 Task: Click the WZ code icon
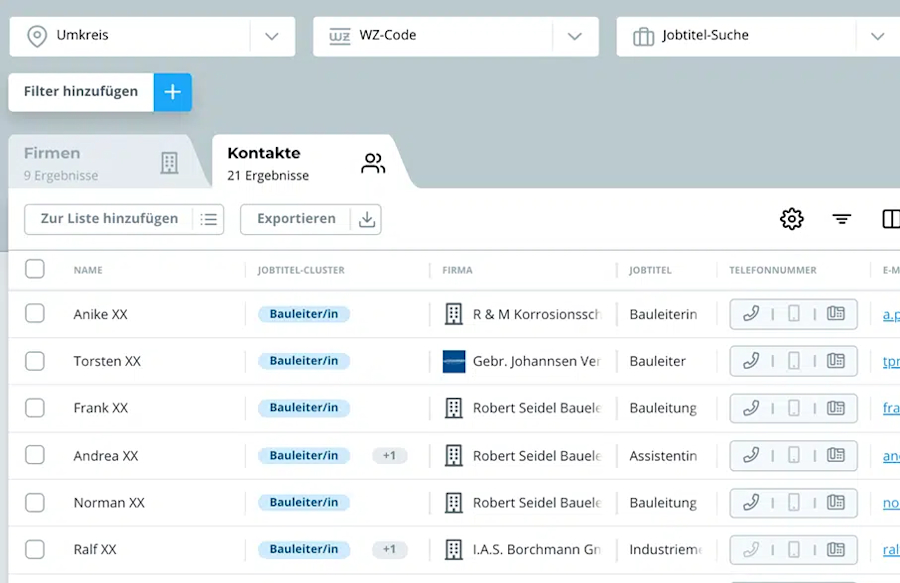click(339, 36)
